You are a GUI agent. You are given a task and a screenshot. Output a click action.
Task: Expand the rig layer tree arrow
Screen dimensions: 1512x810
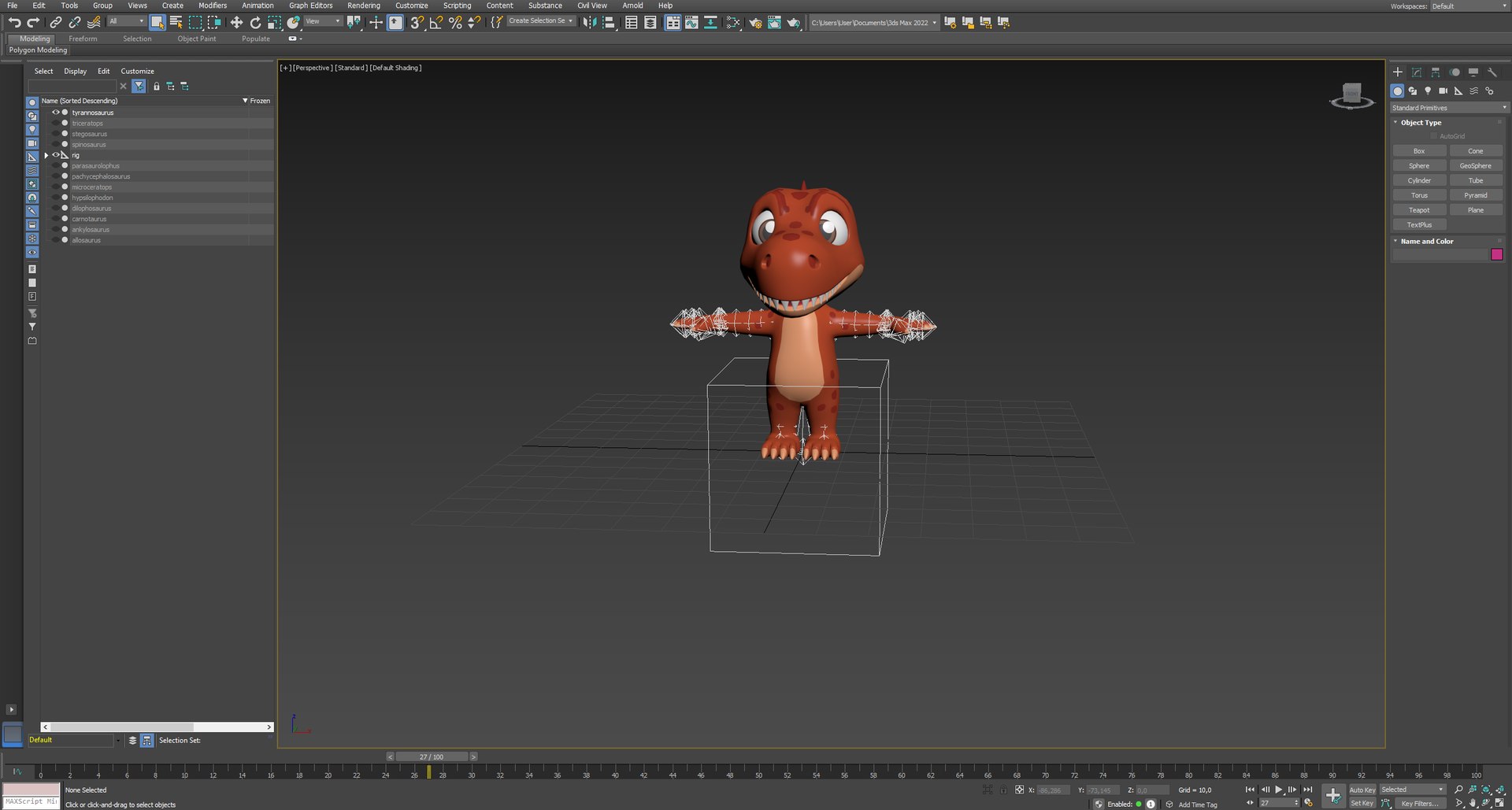[46, 155]
